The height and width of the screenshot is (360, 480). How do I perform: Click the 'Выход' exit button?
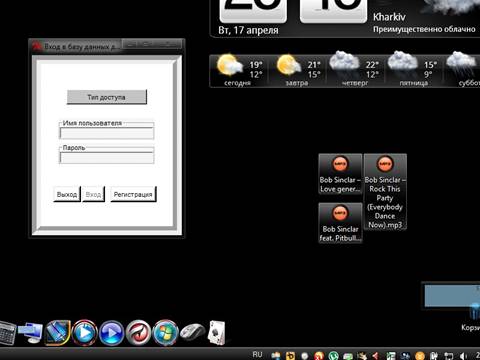coord(67,194)
